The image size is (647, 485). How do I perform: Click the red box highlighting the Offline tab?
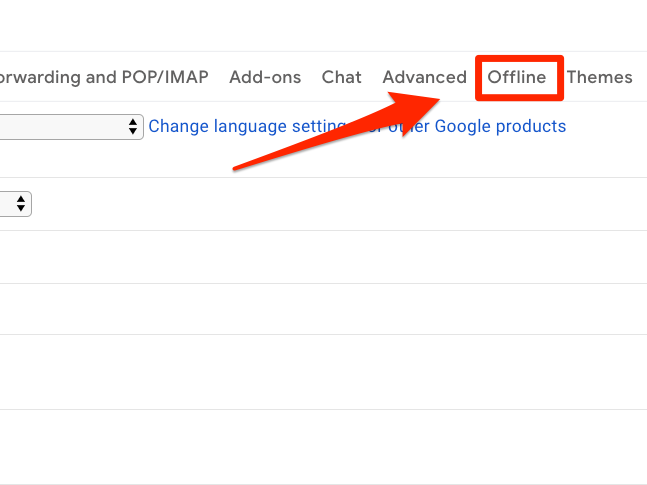[x=520, y=60]
